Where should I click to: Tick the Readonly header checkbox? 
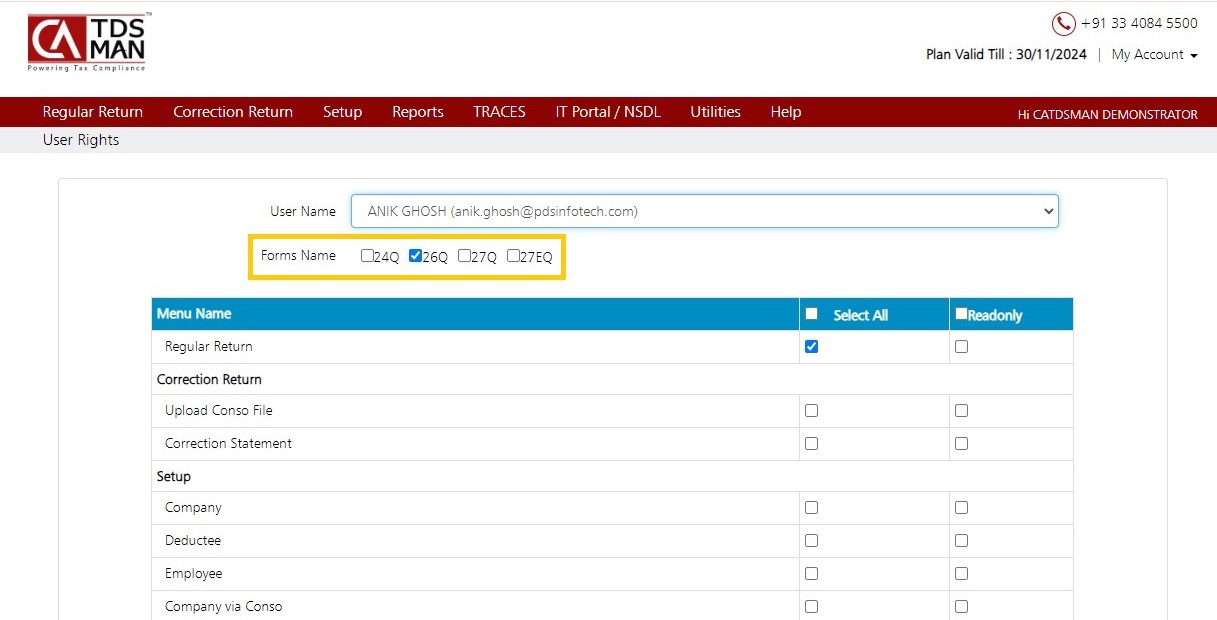[x=961, y=314]
